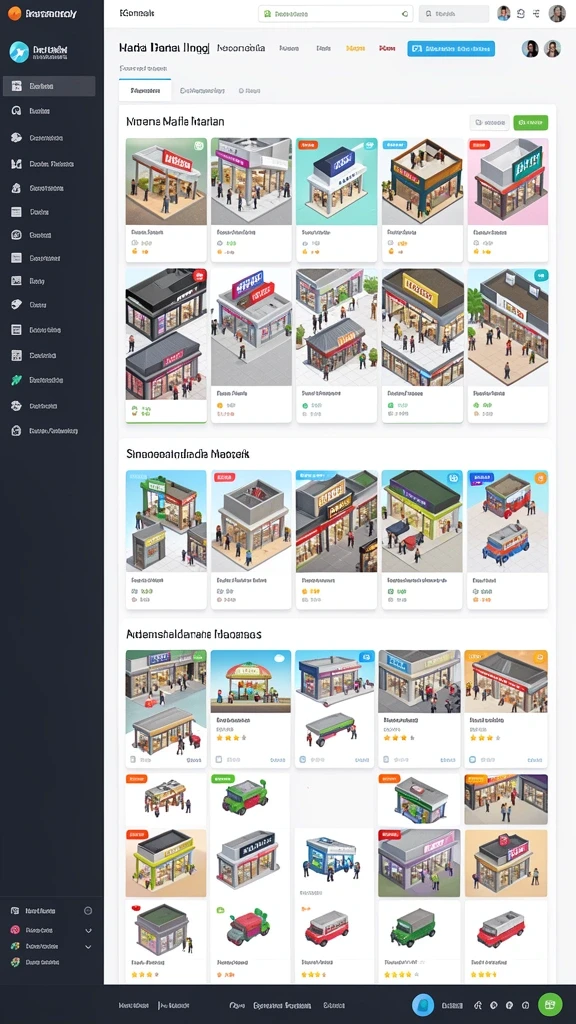Click the orange badge on red bus thumbnail
The image size is (576, 1024).
[x=540, y=478]
